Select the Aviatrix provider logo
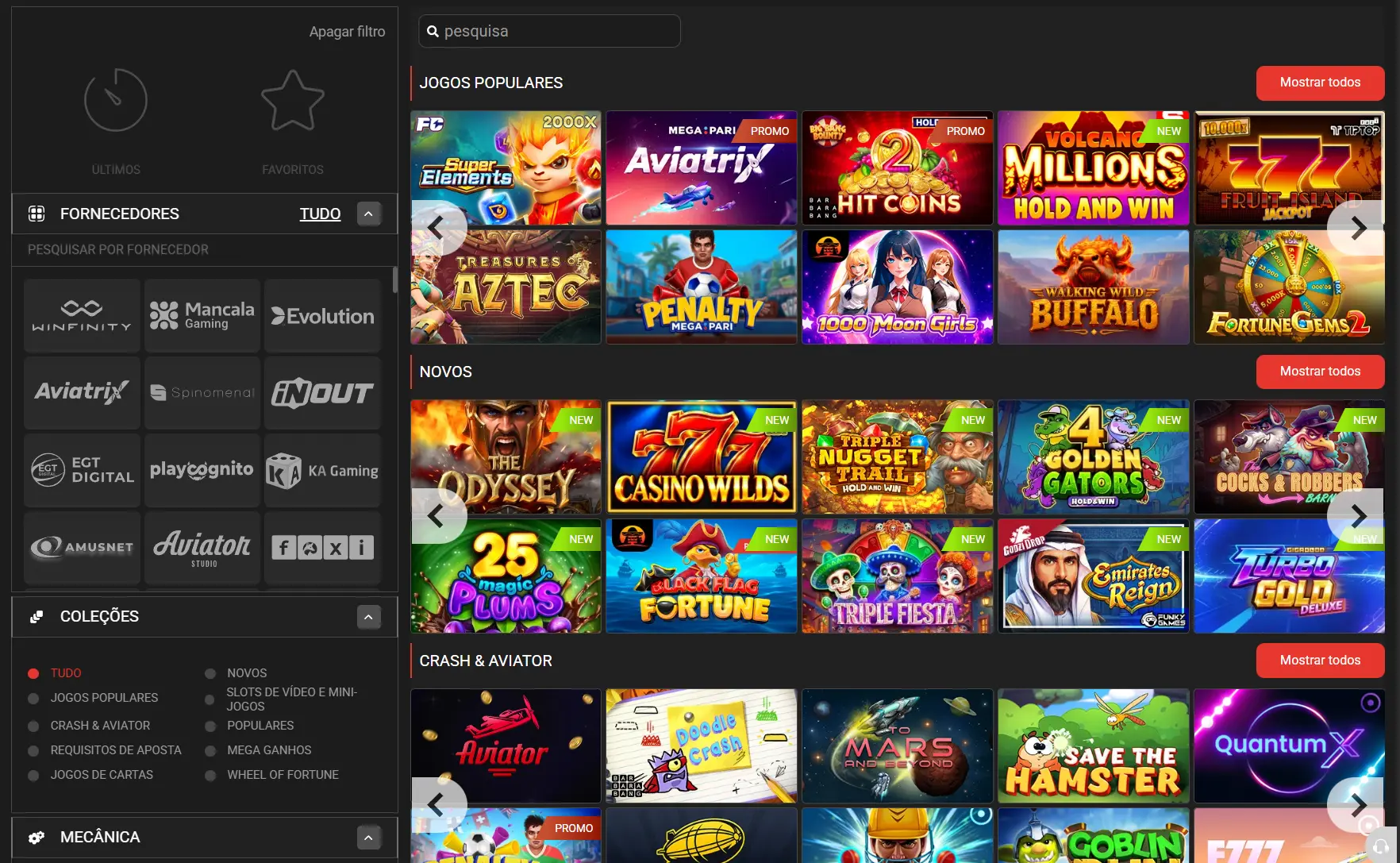Image resolution: width=1400 pixels, height=863 pixels. point(82,392)
